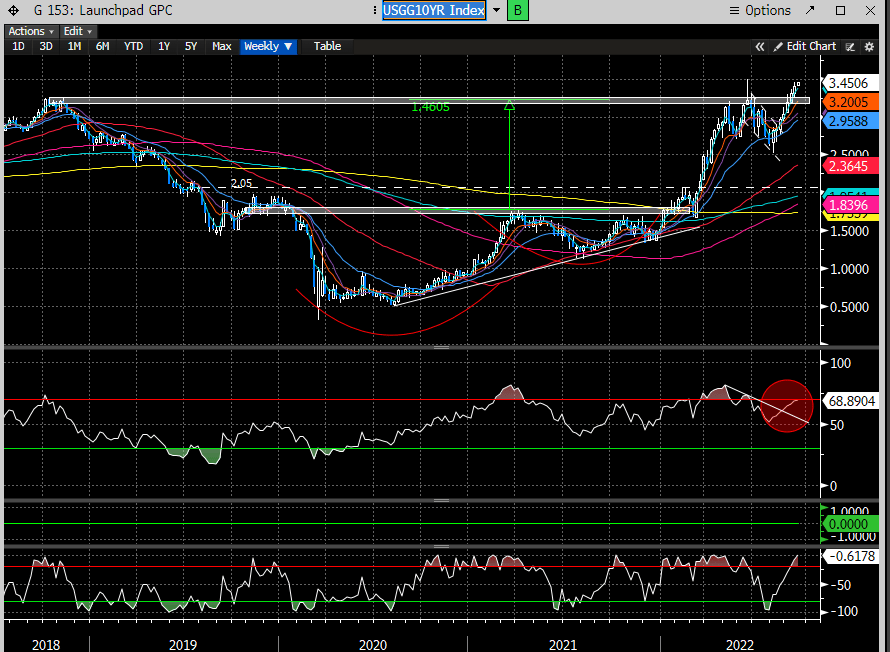Screen dimensions: 890x652
Task: Click the annotation checklist icon beside Edit Chart
Action: (849, 46)
